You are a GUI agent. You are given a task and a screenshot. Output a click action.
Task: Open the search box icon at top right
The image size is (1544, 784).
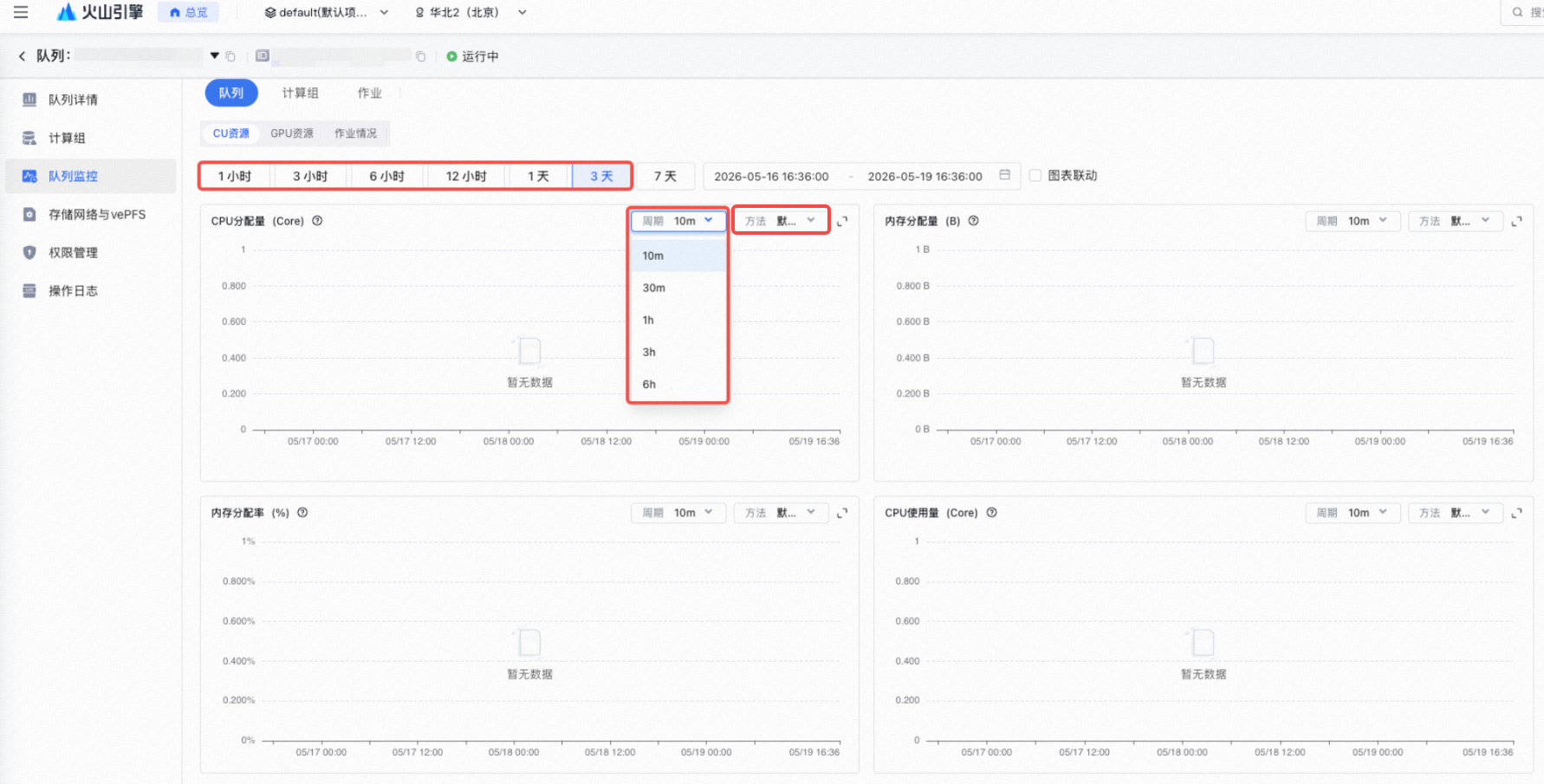pos(1517,12)
